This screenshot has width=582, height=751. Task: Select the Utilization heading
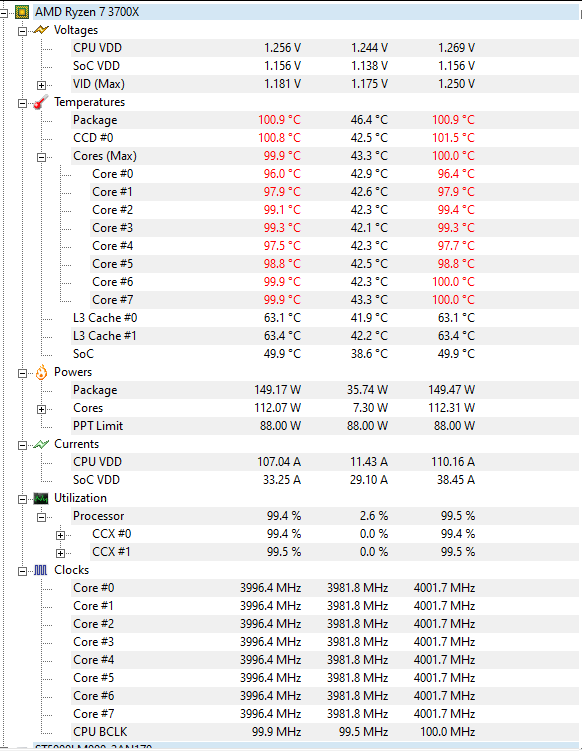(80, 498)
